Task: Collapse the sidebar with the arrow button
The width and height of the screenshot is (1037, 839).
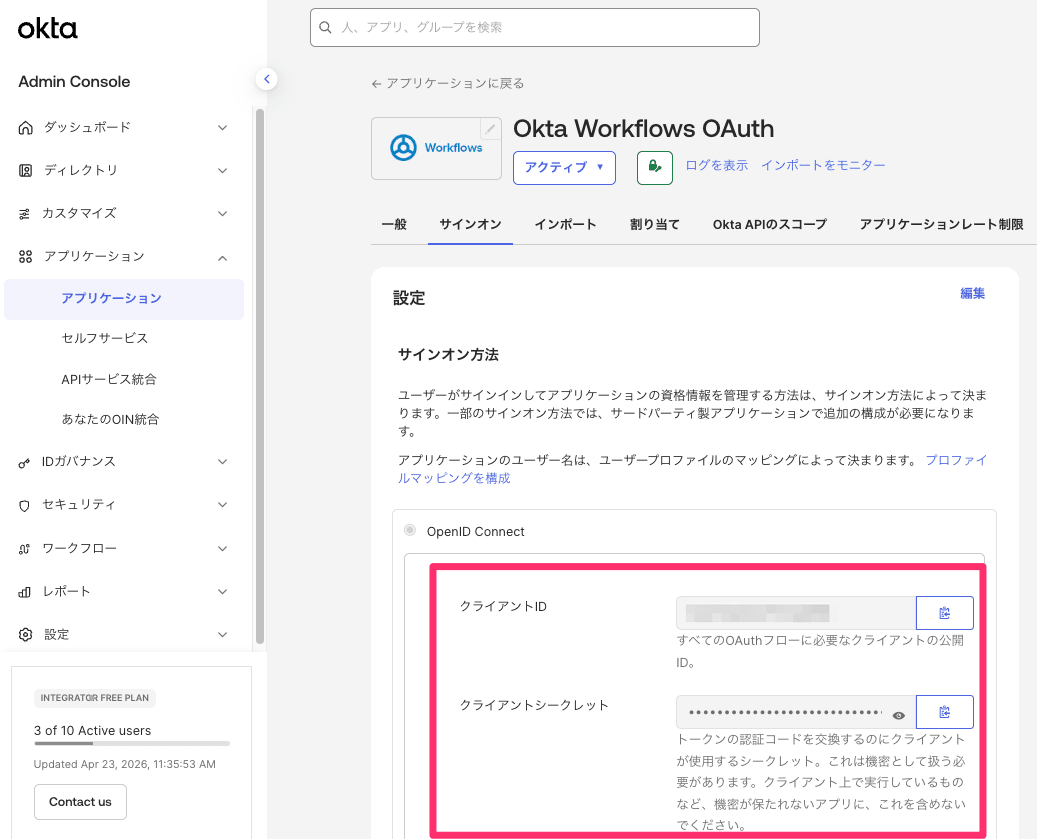Action: 266,79
